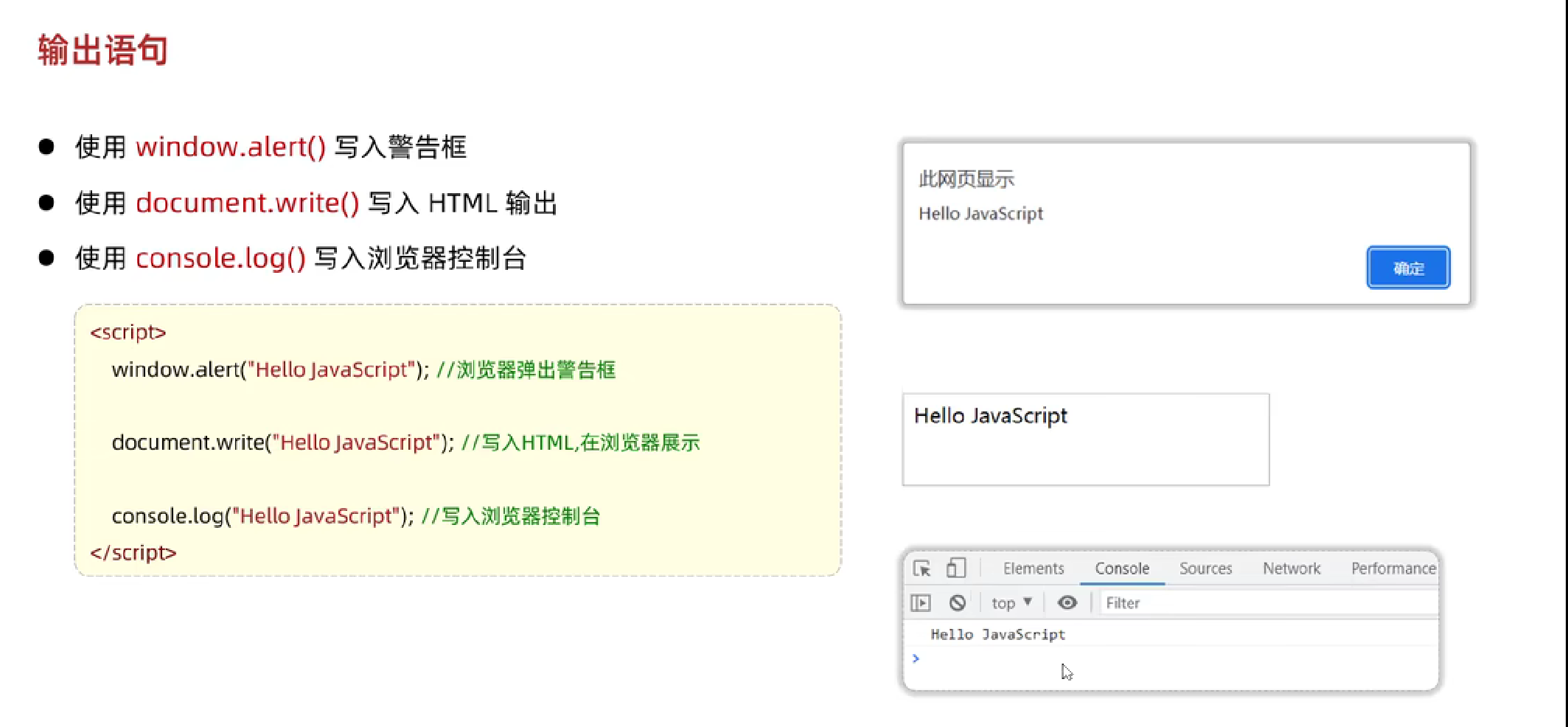Switch to the Network tab
This screenshot has width=1568, height=727.
click(x=1292, y=568)
